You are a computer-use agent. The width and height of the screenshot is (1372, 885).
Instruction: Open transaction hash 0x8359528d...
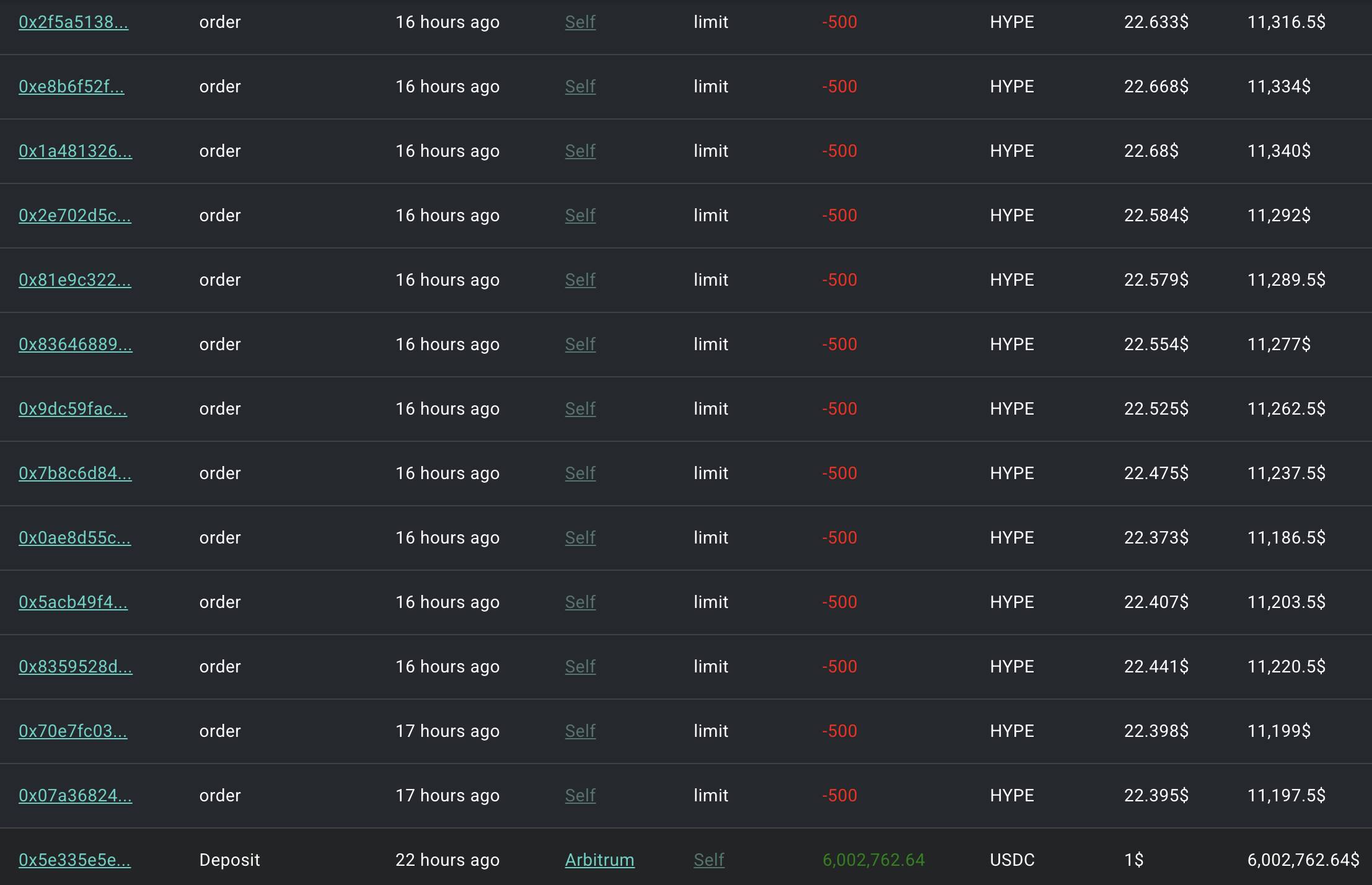coord(76,667)
